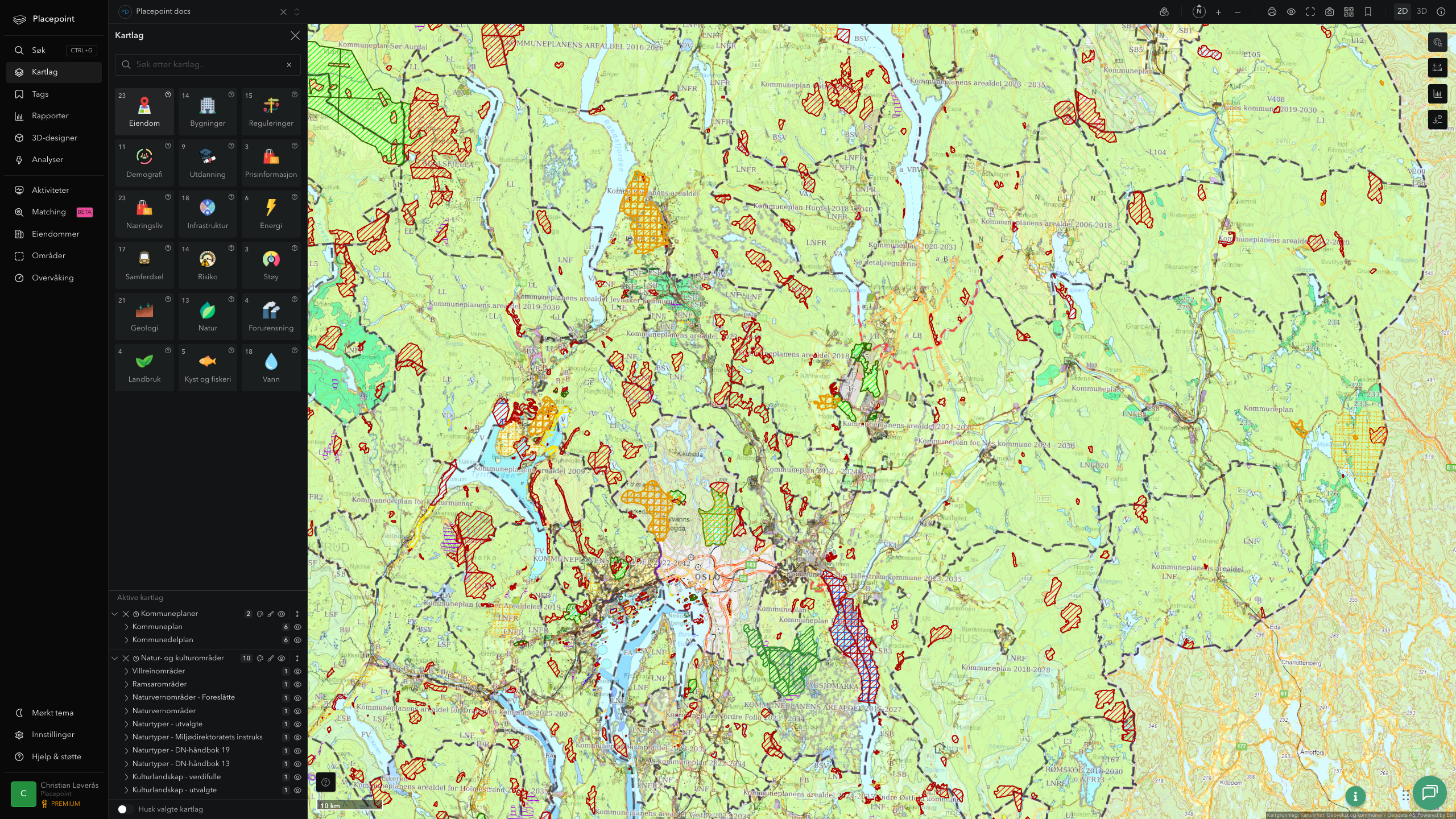Screen dimensions: 1456x819
Task: Collapse the Kommuneplaner layer group
Action: (x=115, y=614)
